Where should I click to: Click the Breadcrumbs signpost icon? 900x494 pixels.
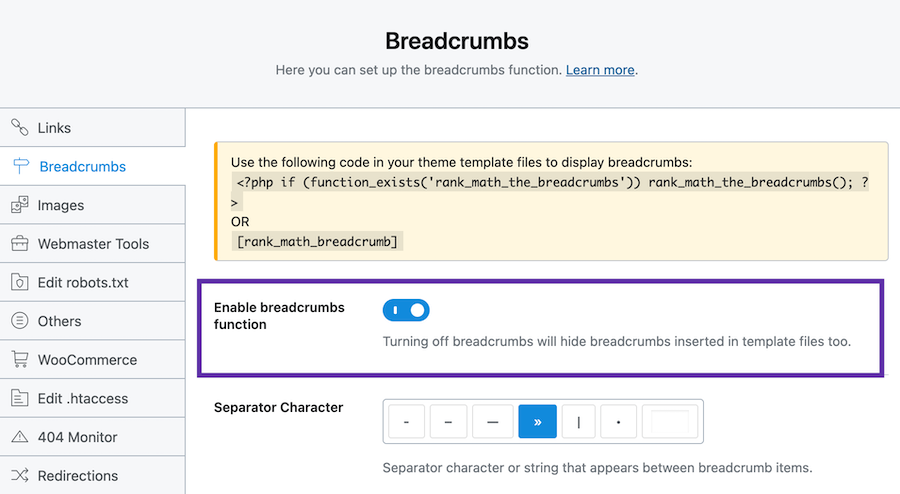pyautogui.click(x=19, y=166)
